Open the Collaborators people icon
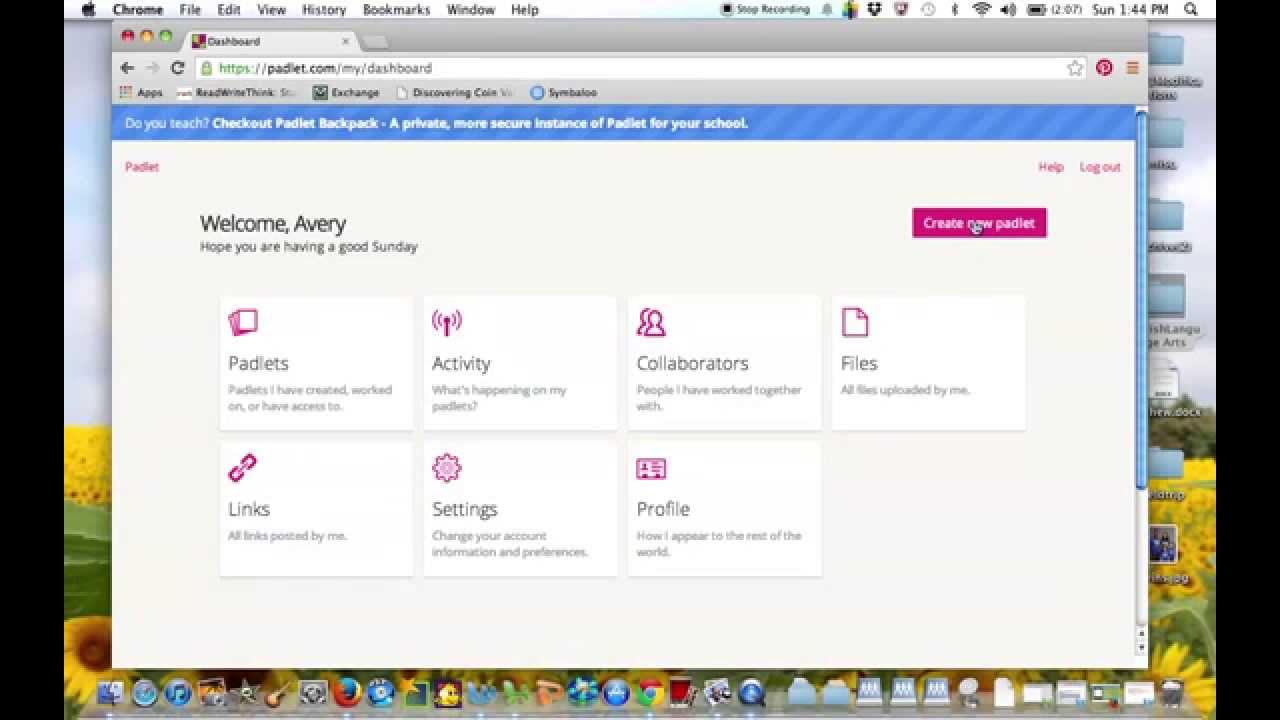Viewport: 1280px width, 720px height. (651, 322)
